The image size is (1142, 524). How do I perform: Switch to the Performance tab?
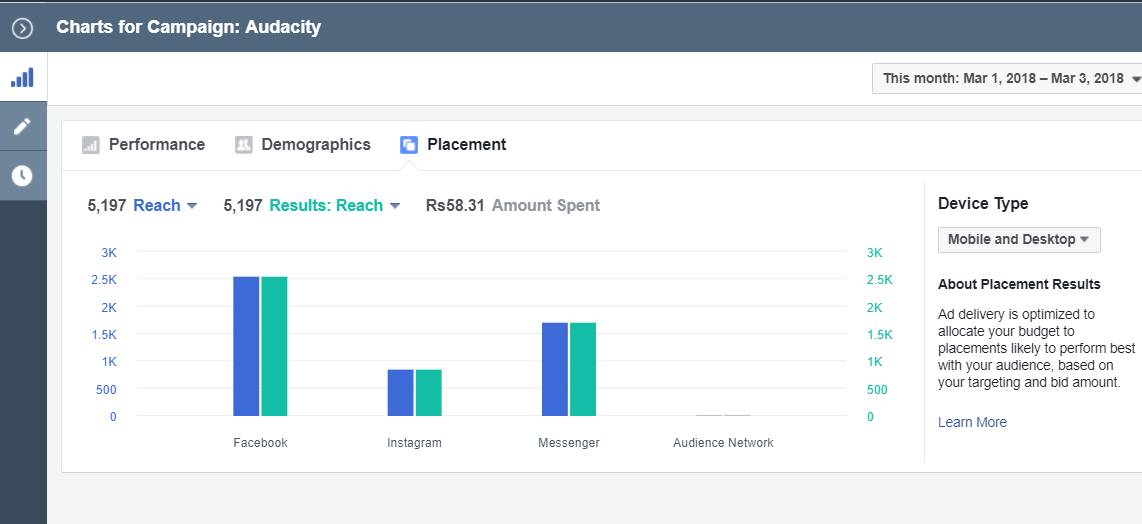tap(156, 145)
